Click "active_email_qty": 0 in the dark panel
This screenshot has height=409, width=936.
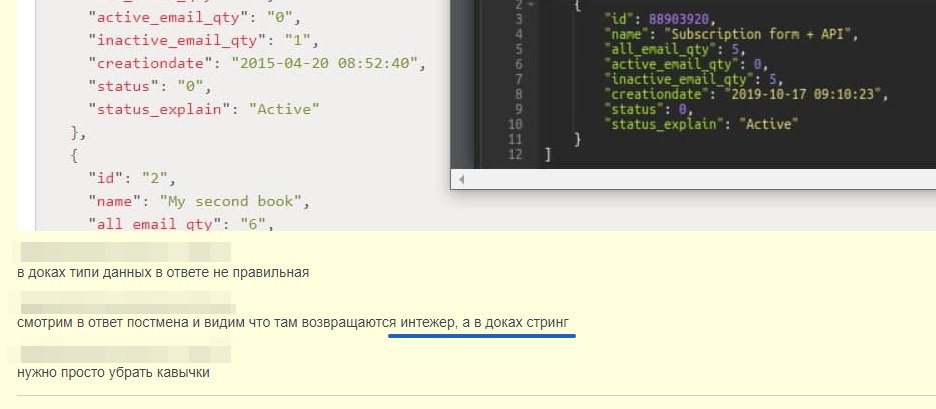(x=685, y=64)
